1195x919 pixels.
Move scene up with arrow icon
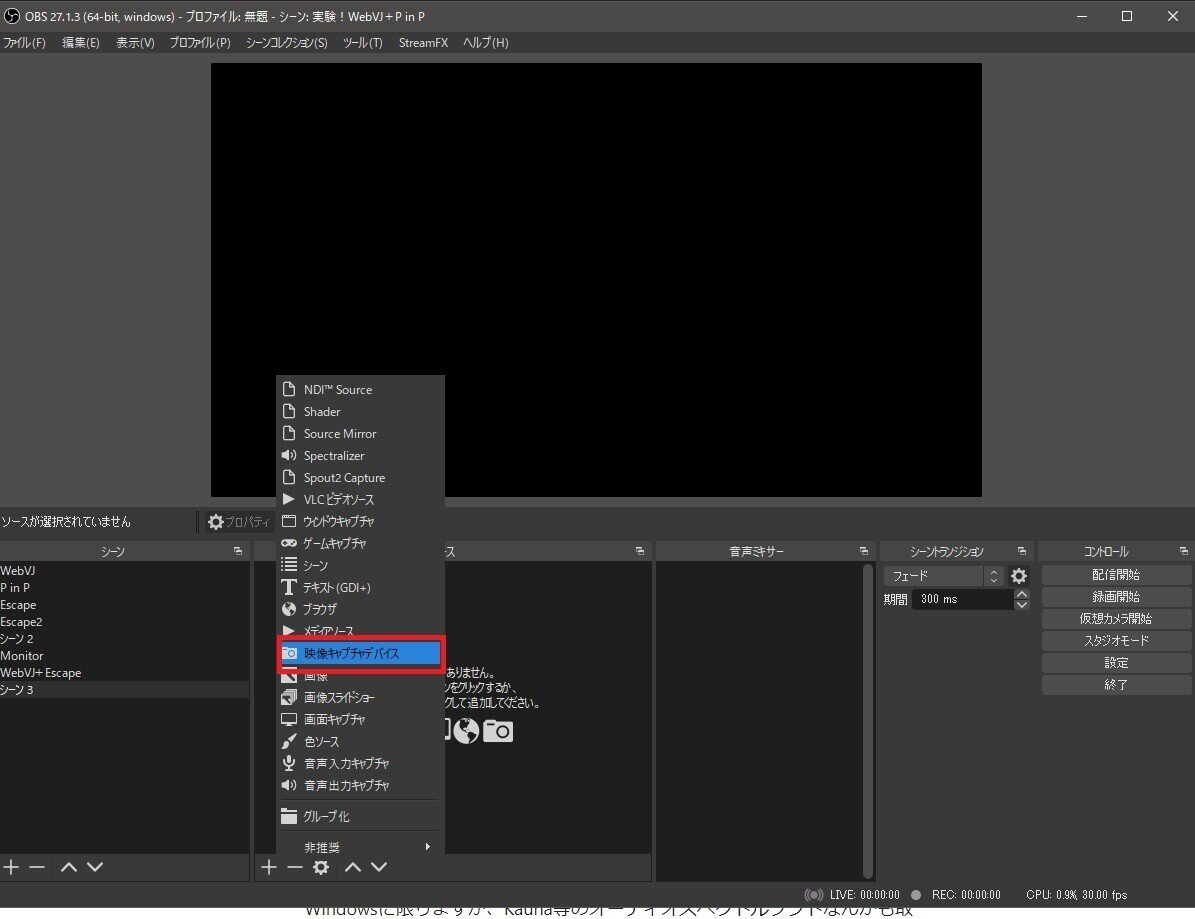click(x=69, y=867)
